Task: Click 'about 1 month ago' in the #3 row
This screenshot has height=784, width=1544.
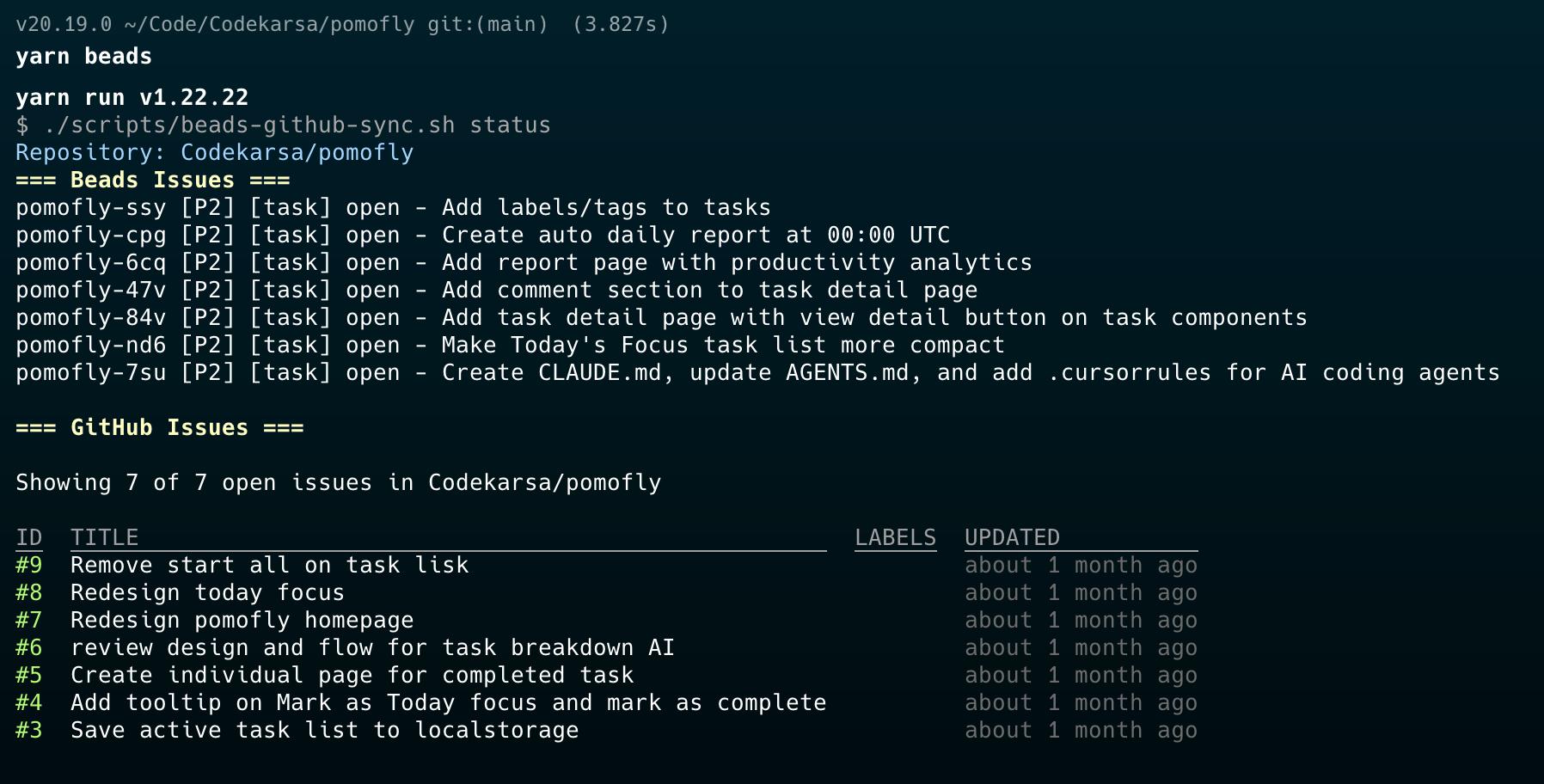Action: pyautogui.click(x=1081, y=731)
